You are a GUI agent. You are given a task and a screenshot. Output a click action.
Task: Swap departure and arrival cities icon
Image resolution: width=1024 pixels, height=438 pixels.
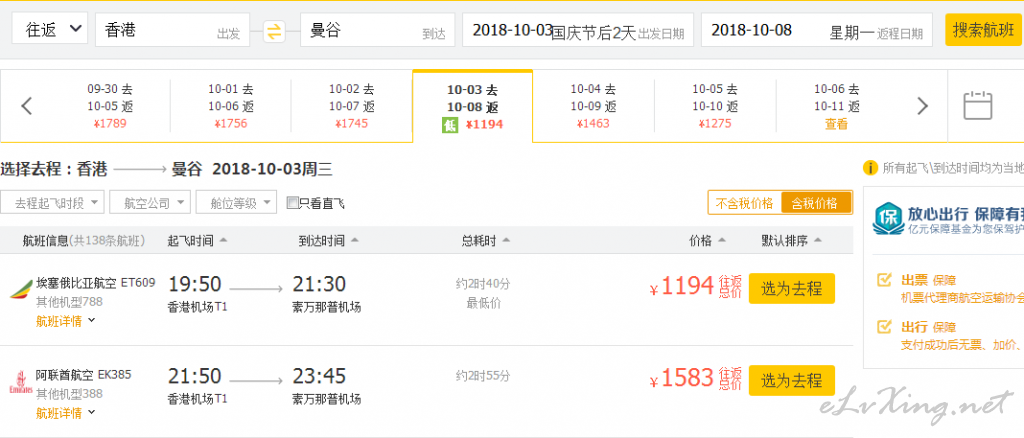click(x=275, y=31)
